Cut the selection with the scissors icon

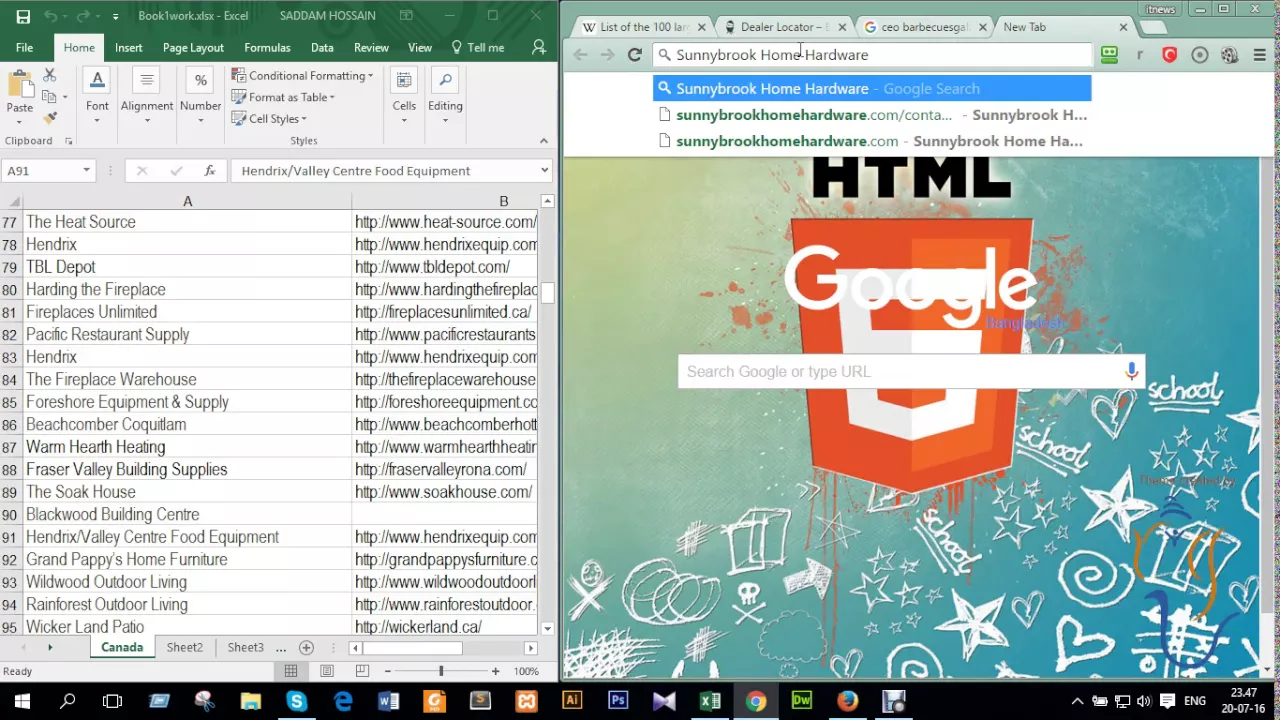49,76
